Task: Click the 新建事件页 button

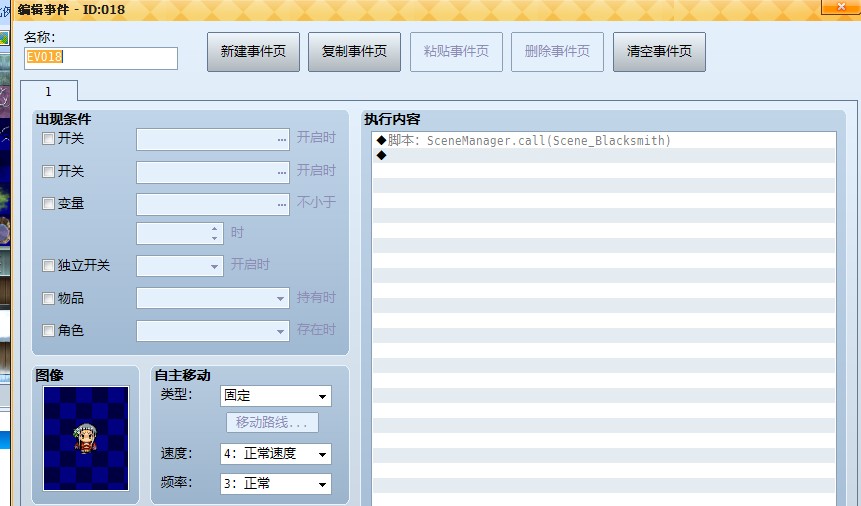Action: [x=253, y=52]
